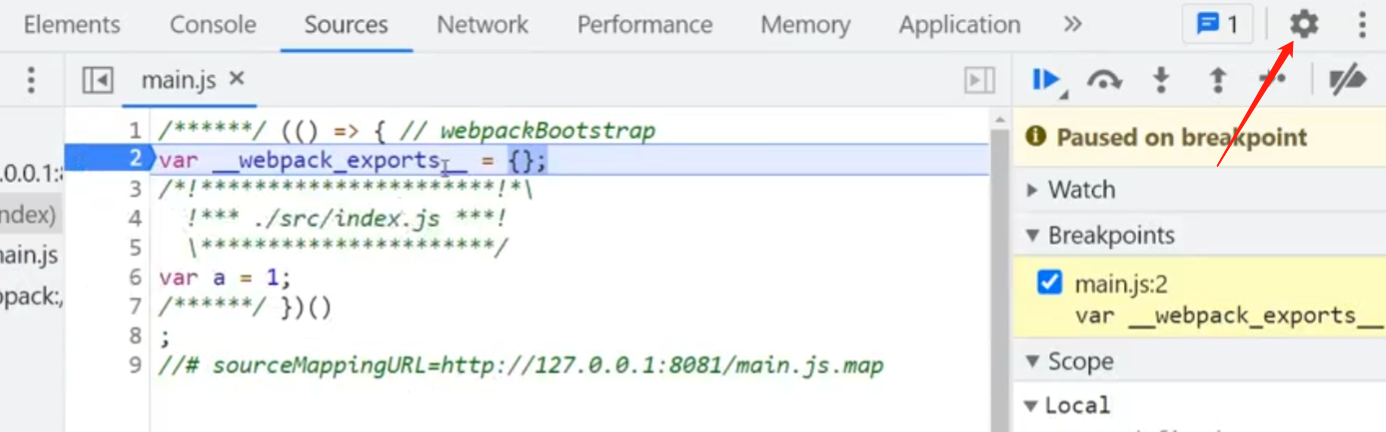Viewport: 1386px width, 432px height.
Task: Close the main.js file tab
Action: coord(237,78)
